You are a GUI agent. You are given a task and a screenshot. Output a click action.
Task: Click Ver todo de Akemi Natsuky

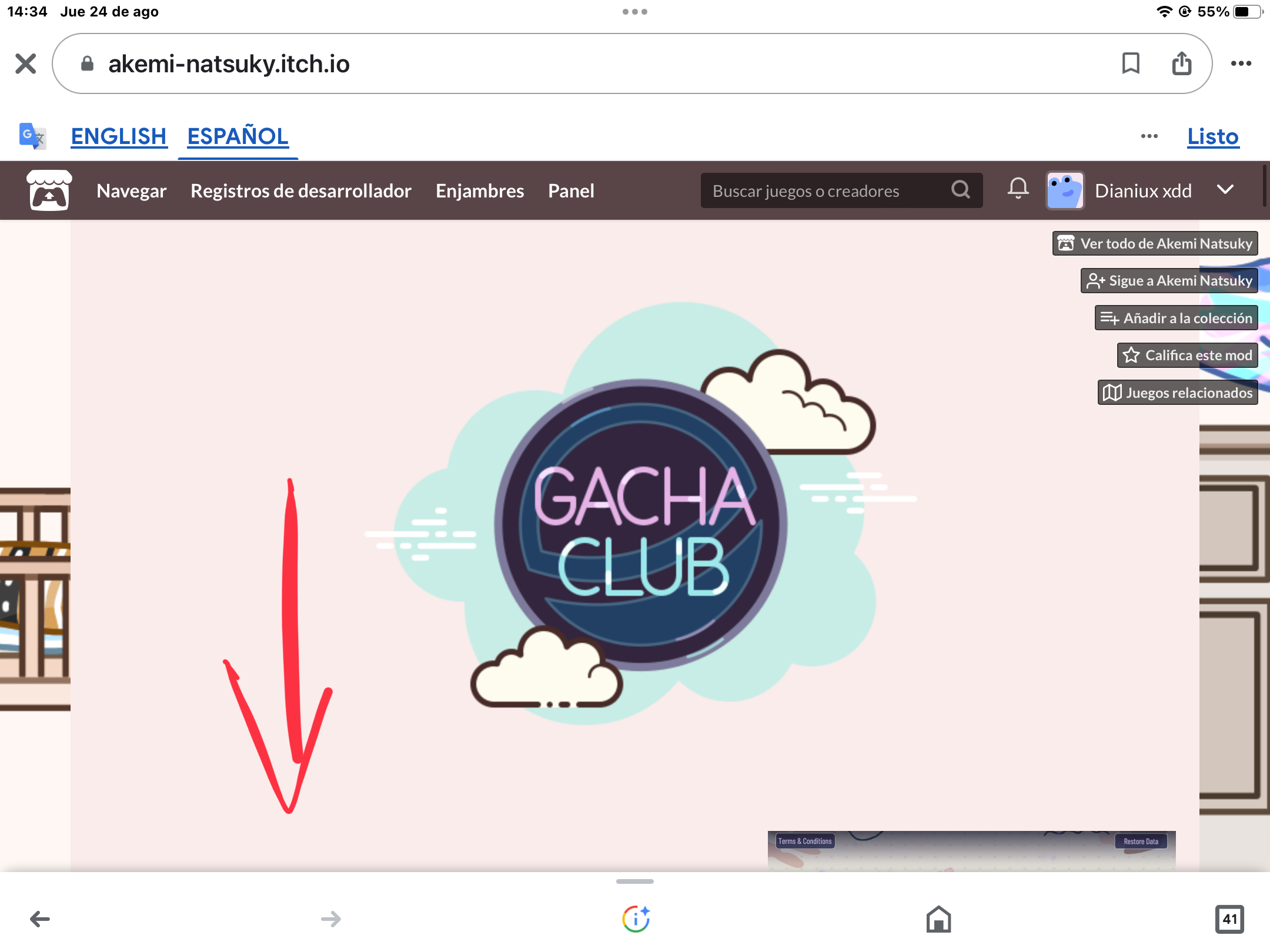tap(1155, 243)
